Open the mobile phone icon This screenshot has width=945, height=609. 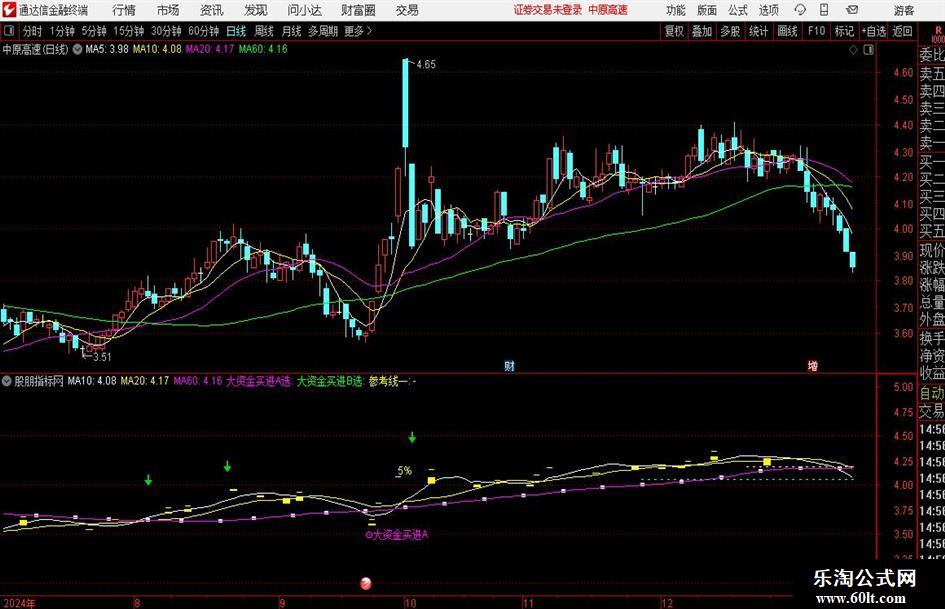point(824,10)
